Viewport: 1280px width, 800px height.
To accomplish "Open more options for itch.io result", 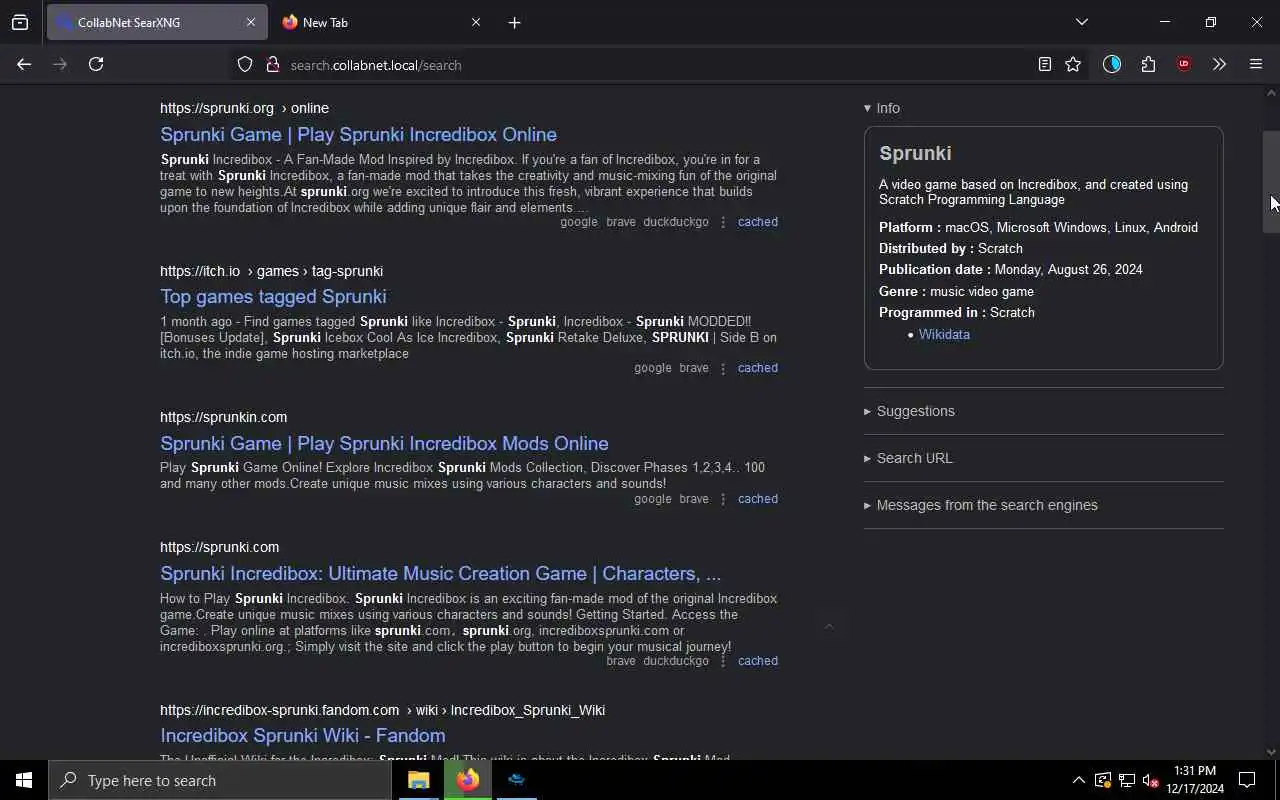I will click(723, 368).
